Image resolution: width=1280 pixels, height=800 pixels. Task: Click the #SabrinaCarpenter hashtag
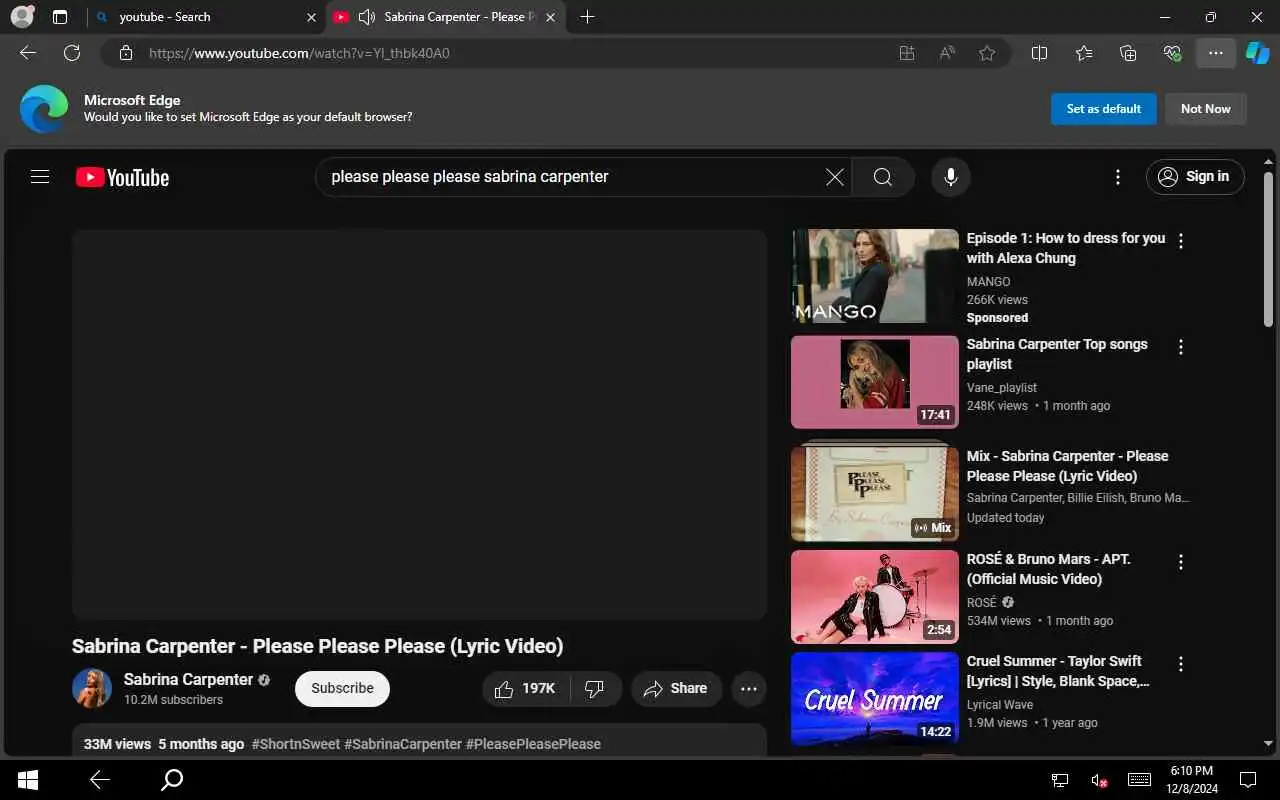[403, 744]
